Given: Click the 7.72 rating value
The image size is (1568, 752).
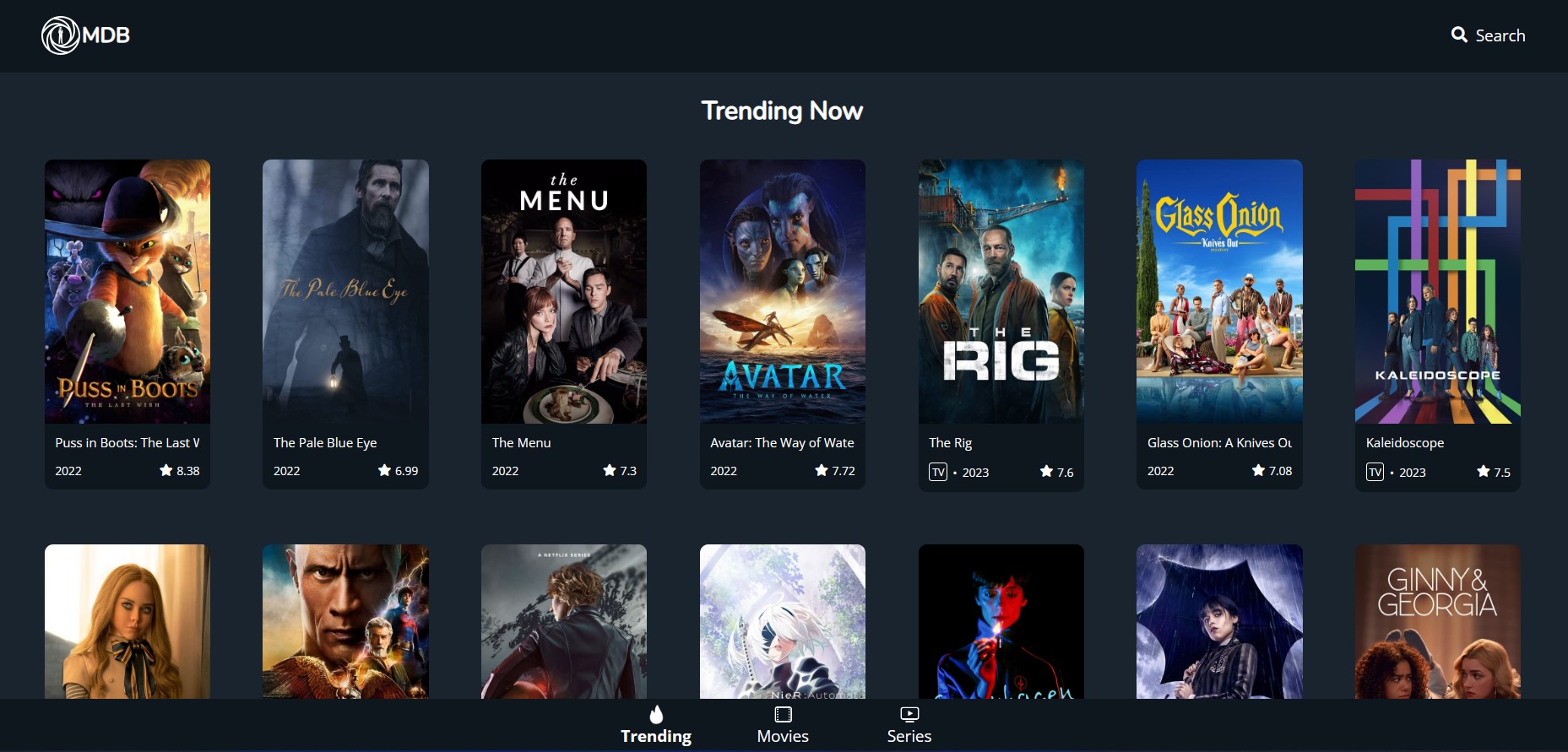Looking at the screenshot, I should (x=844, y=471).
